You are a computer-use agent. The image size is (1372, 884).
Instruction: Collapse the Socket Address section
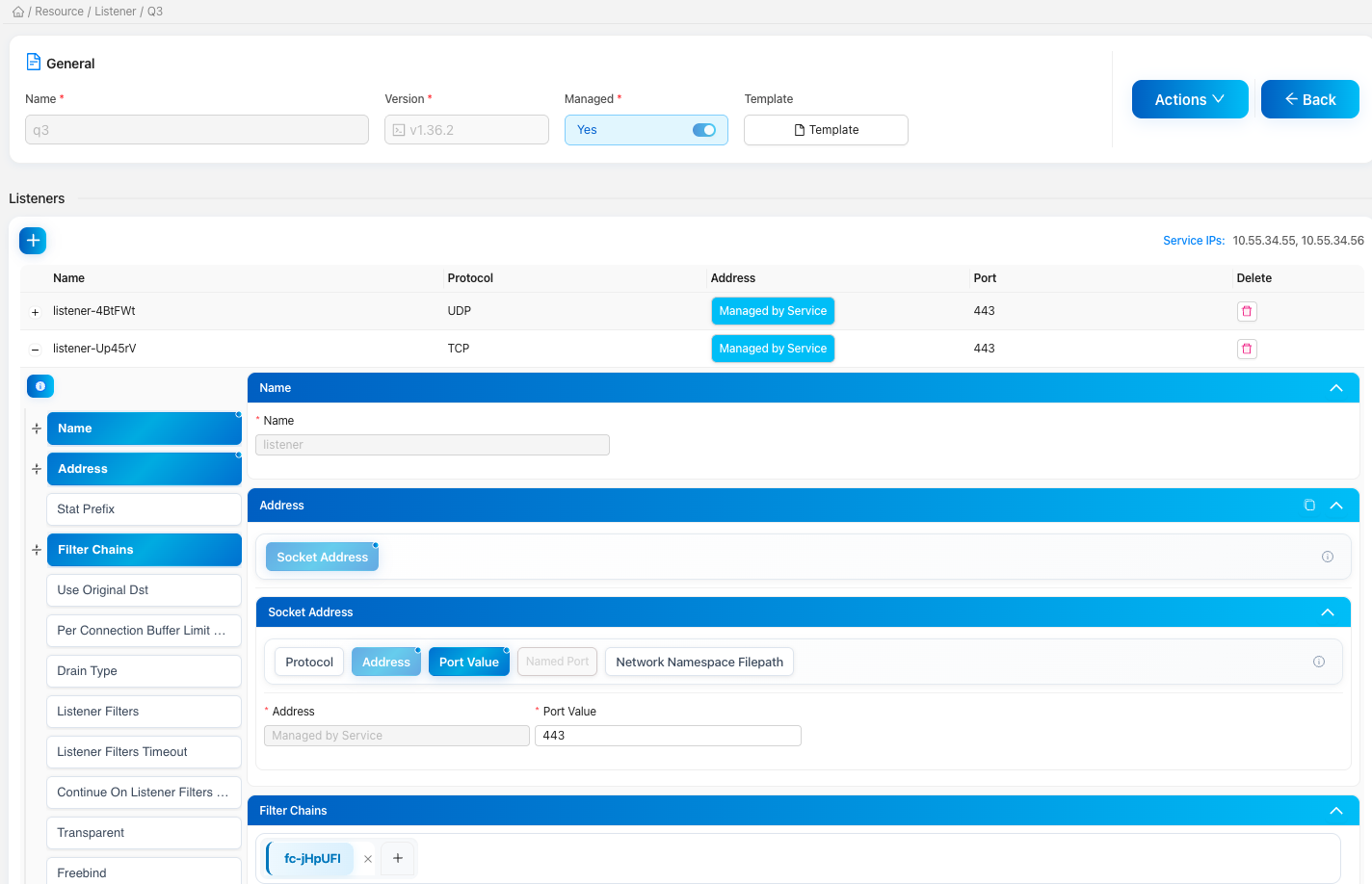click(x=1327, y=612)
